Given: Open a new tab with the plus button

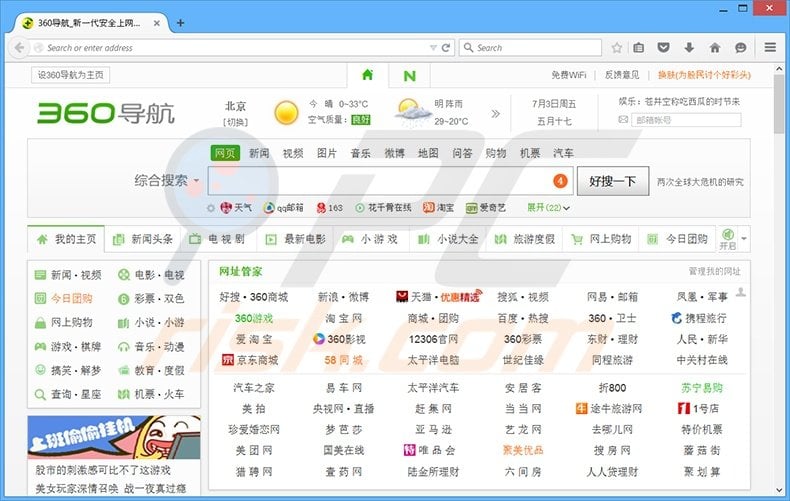Looking at the screenshot, I should [x=180, y=23].
